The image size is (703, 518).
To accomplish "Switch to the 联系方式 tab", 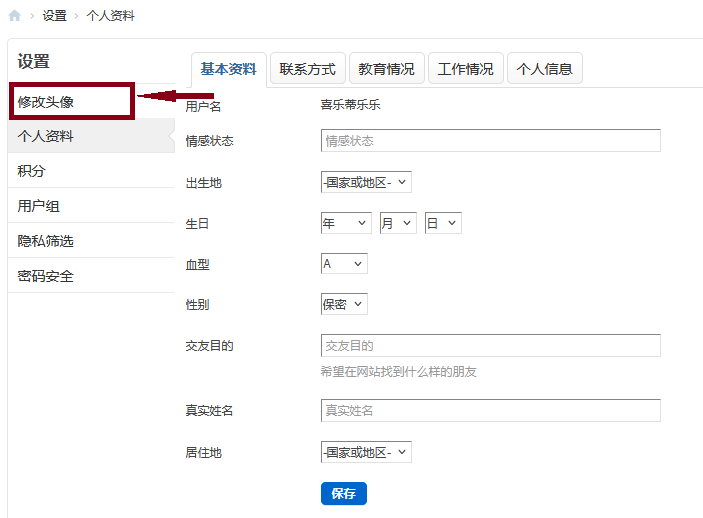I will (307, 69).
